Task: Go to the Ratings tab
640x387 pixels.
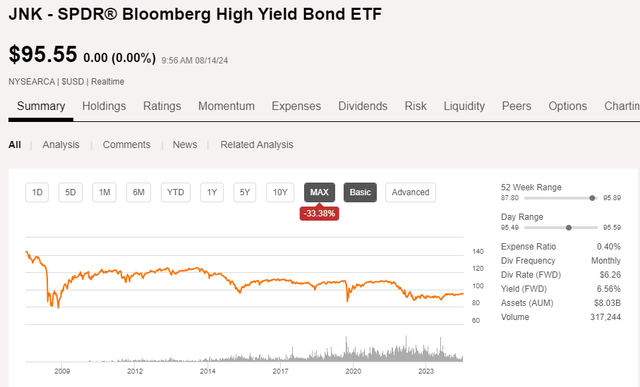Action: pyautogui.click(x=162, y=106)
